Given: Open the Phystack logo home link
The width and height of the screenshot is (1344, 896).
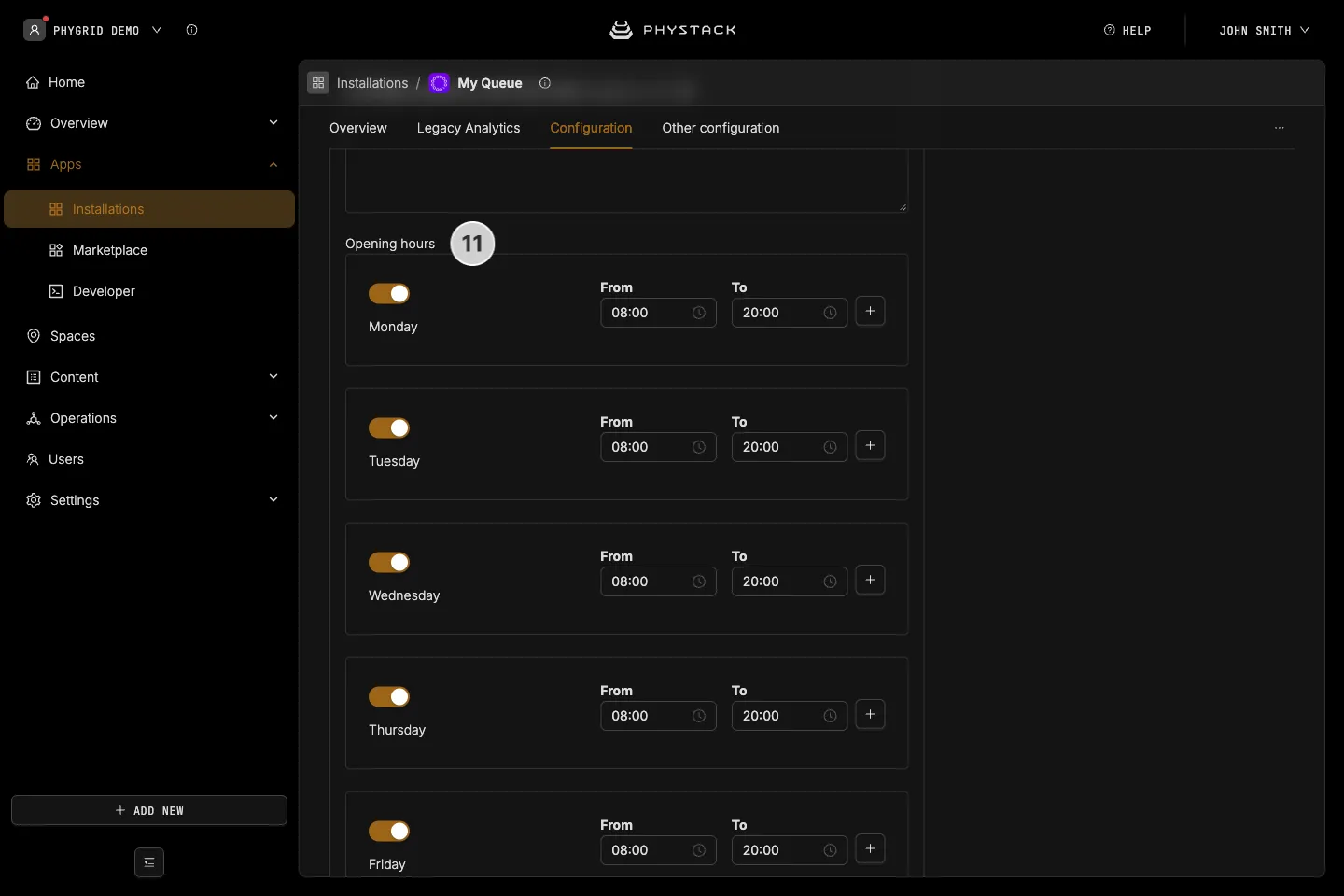Looking at the screenshot, I should tap(672, 30).
